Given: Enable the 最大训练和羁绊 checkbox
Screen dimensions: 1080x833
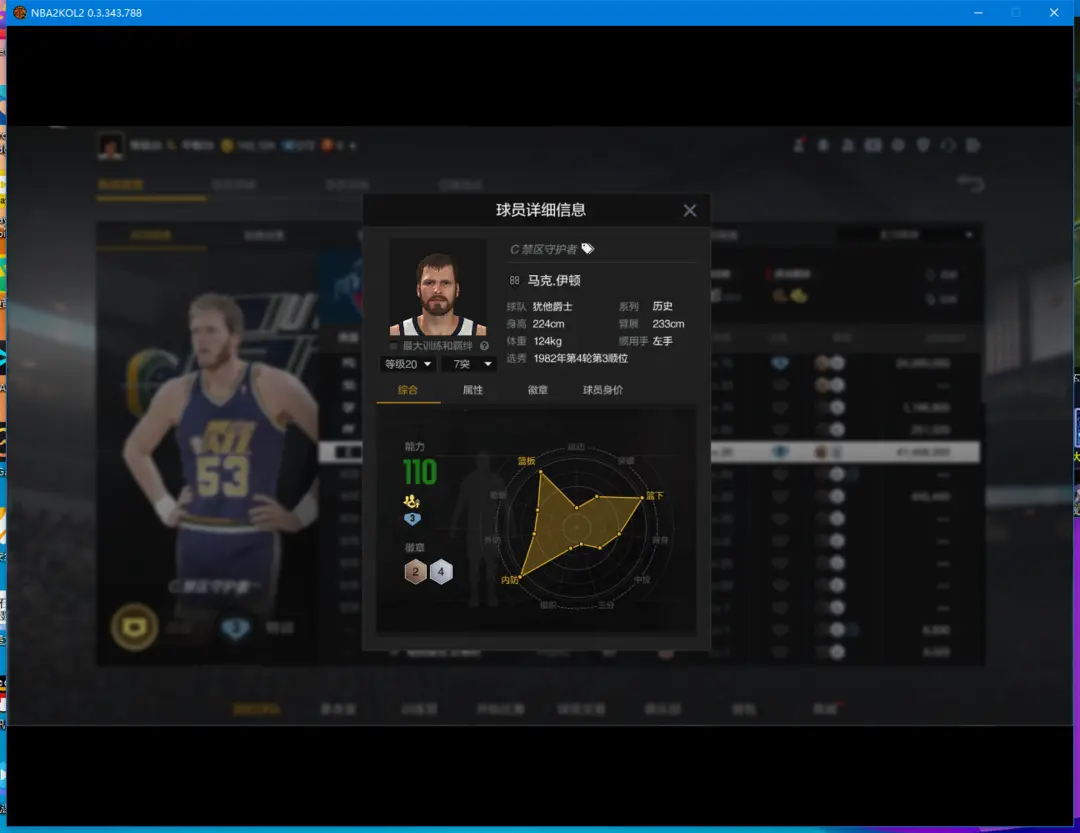Looking at the screenshot, I should point(393,346).
